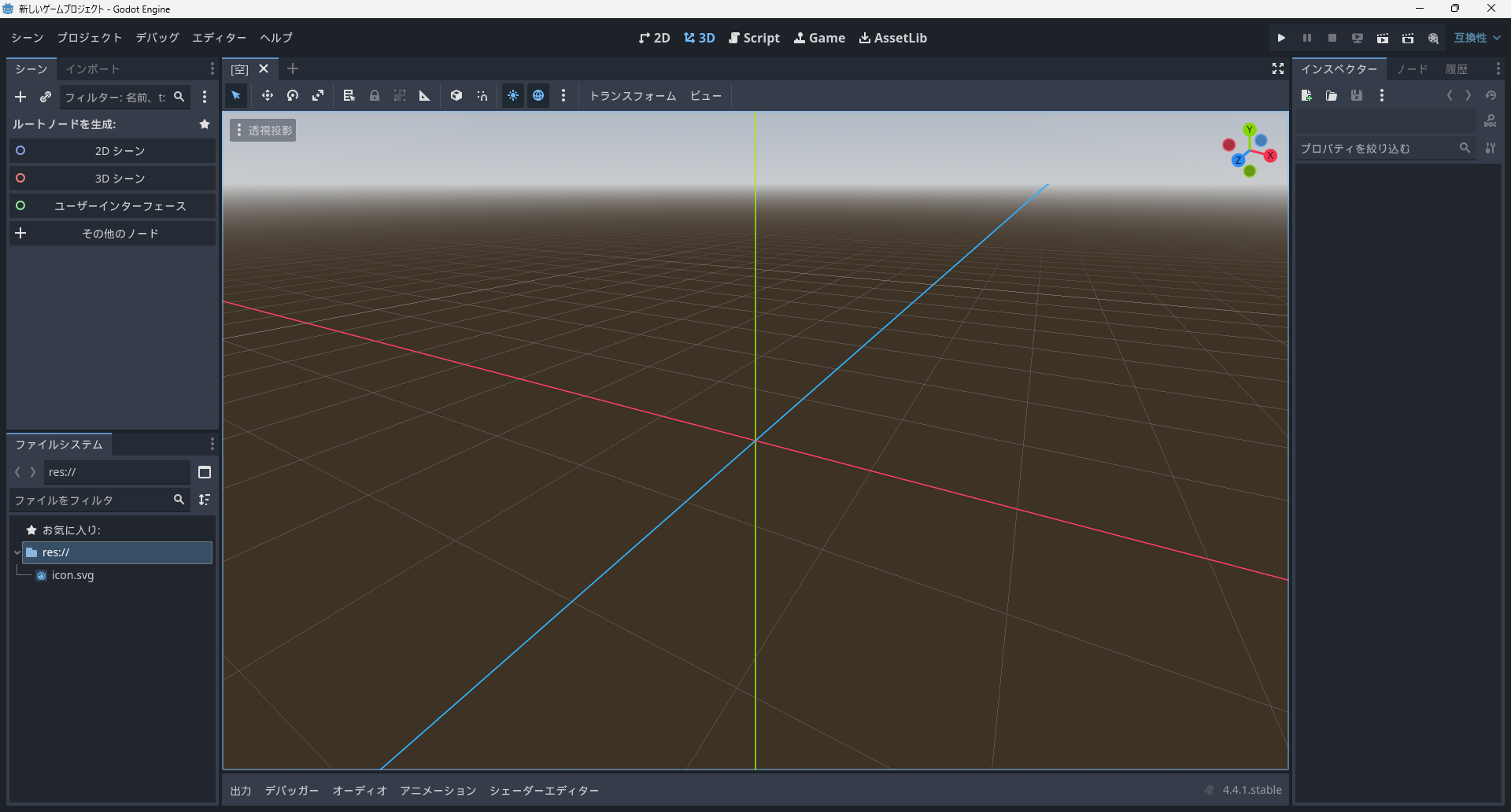1511x812 pixels.
Task: Open object history icon in inspector
Action: pos(1491,96)
